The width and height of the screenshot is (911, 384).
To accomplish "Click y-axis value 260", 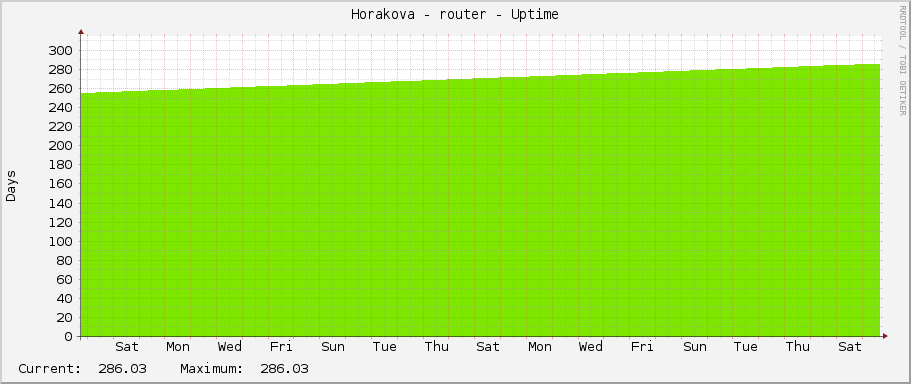I will tap(61, 89).
